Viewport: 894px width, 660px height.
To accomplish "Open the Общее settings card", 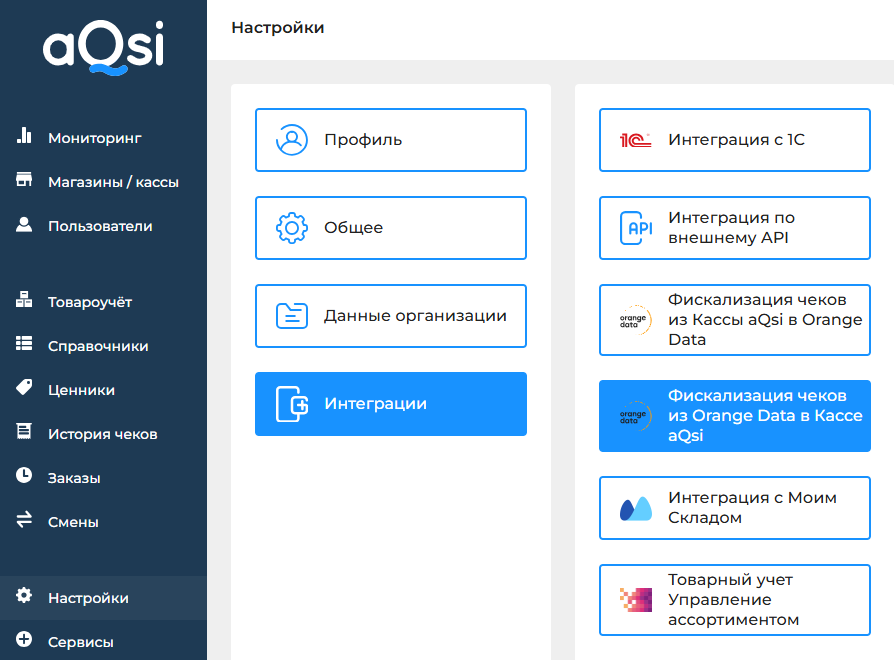I will coord(390,228).
